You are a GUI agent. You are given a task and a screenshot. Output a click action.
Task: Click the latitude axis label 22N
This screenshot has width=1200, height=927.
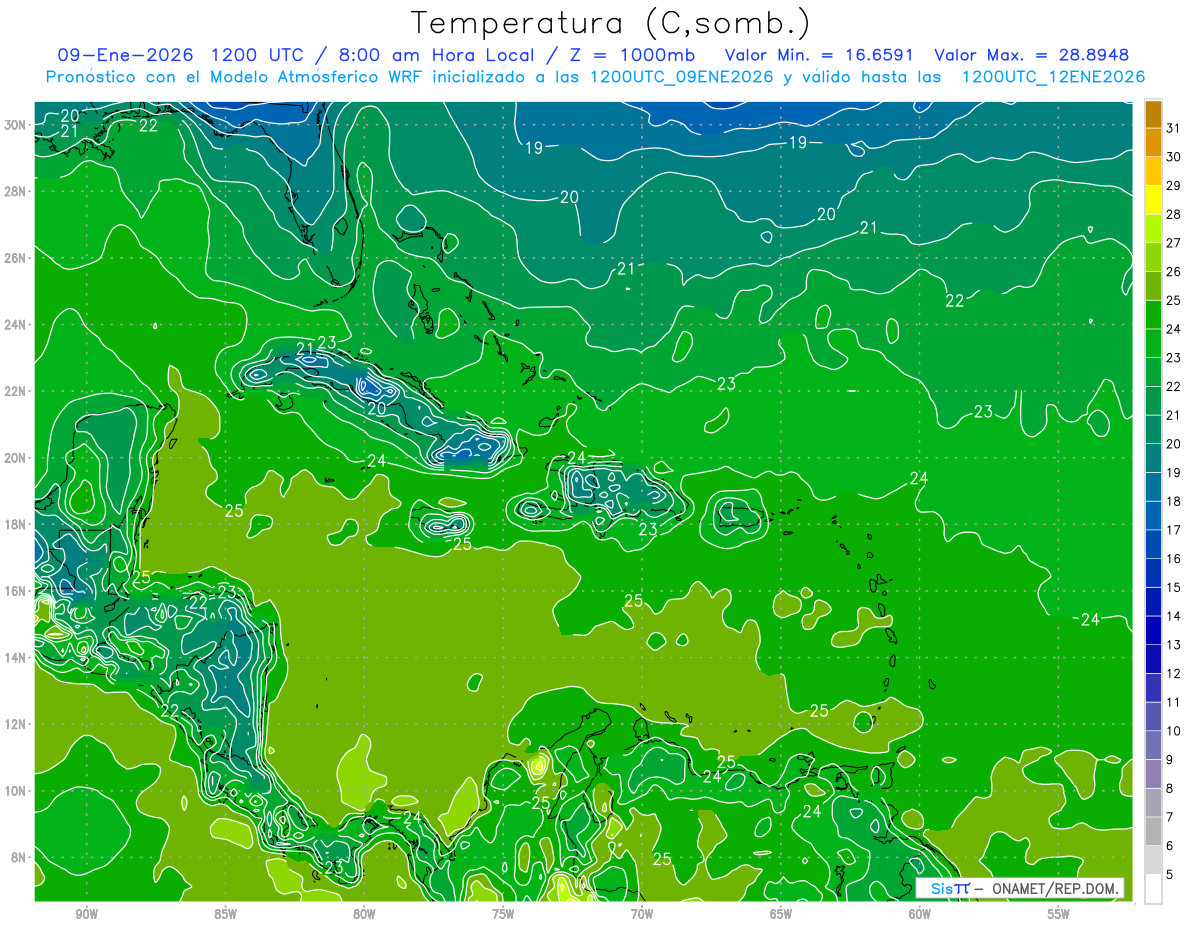pos(15,391)
